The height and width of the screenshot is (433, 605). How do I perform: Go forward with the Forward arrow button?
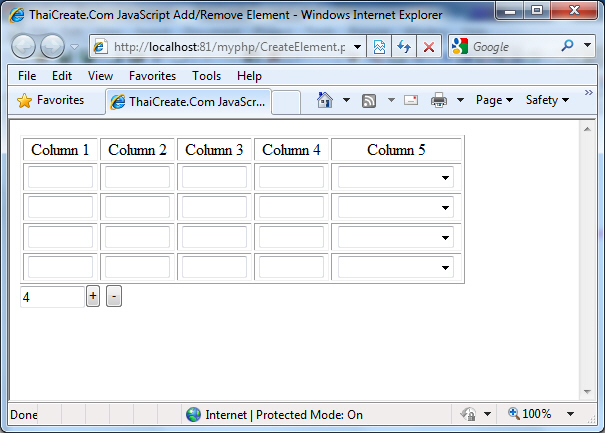[52, 46]
